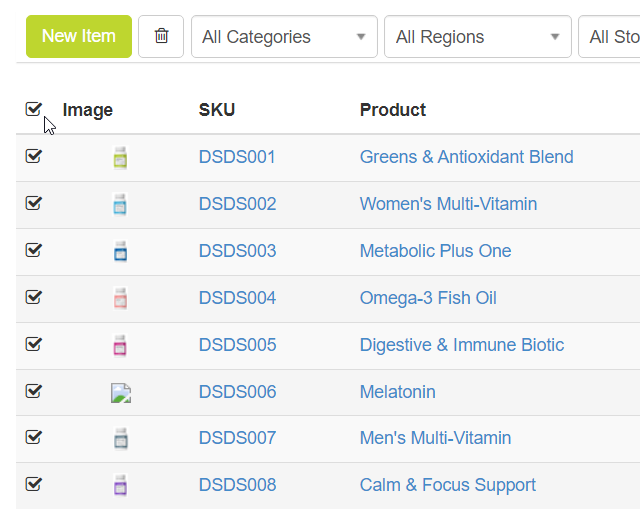Screen dimensions: 640x515
Task: Click the Calm & Focus Support bottle icon
Action: [121, 485]
